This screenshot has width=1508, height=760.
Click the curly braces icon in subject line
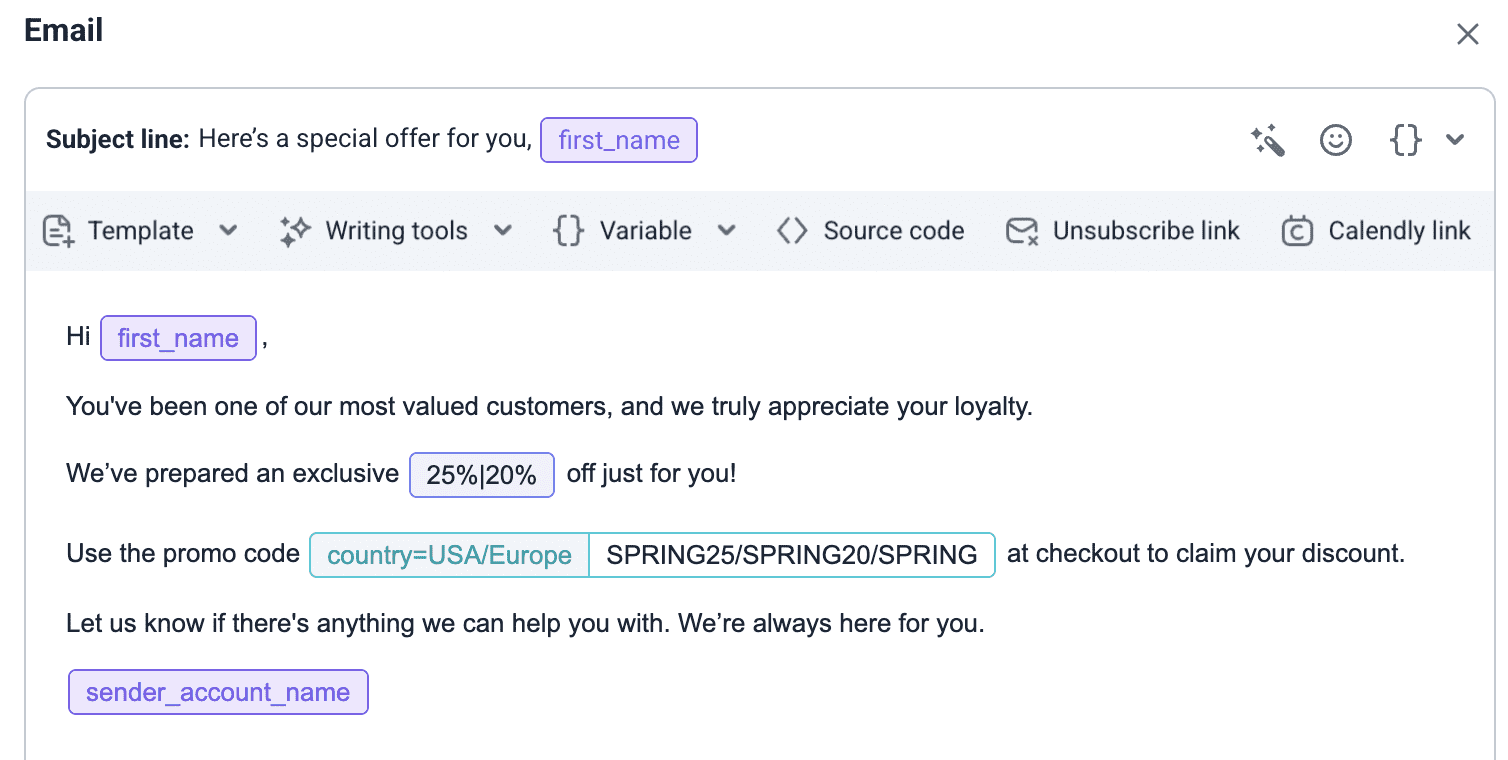click(1405, 140)
